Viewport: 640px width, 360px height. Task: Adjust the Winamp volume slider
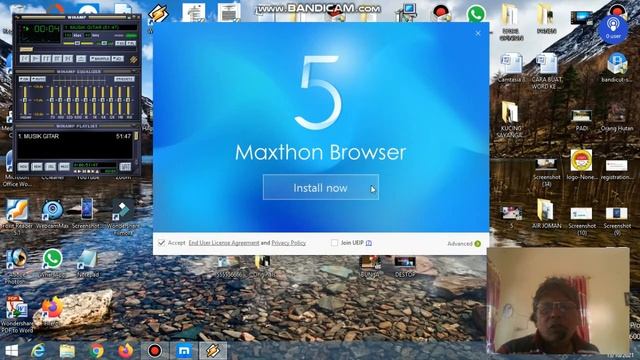79,43
